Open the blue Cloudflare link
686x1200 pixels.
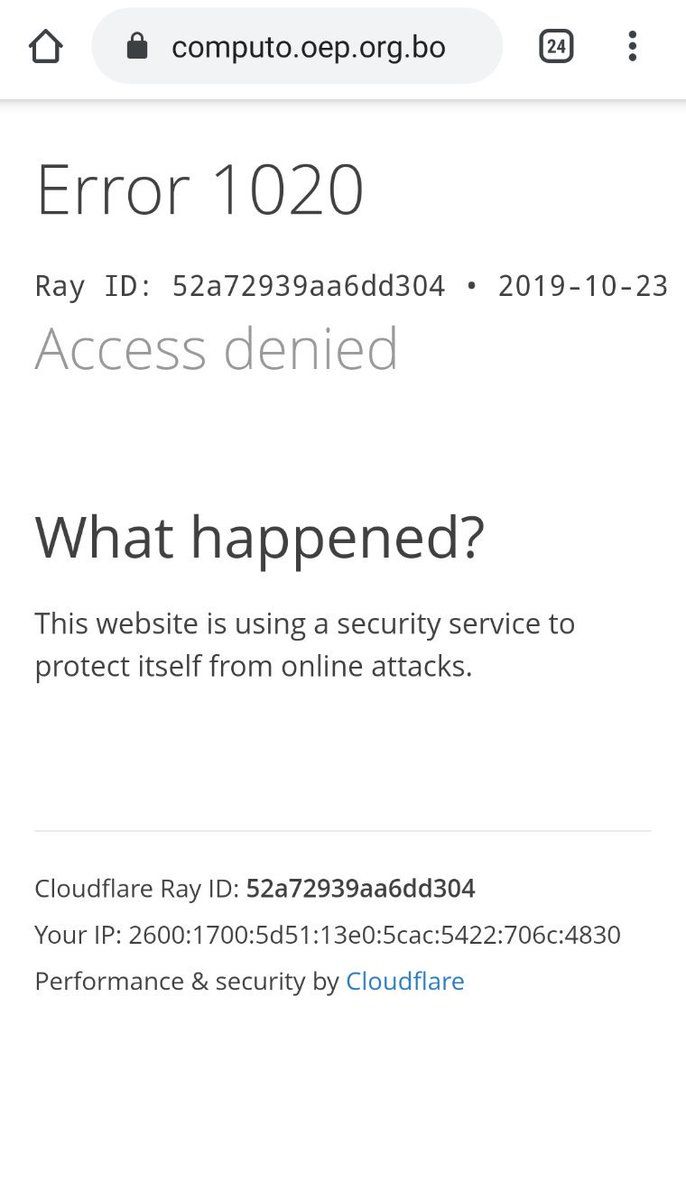(405, 981)
